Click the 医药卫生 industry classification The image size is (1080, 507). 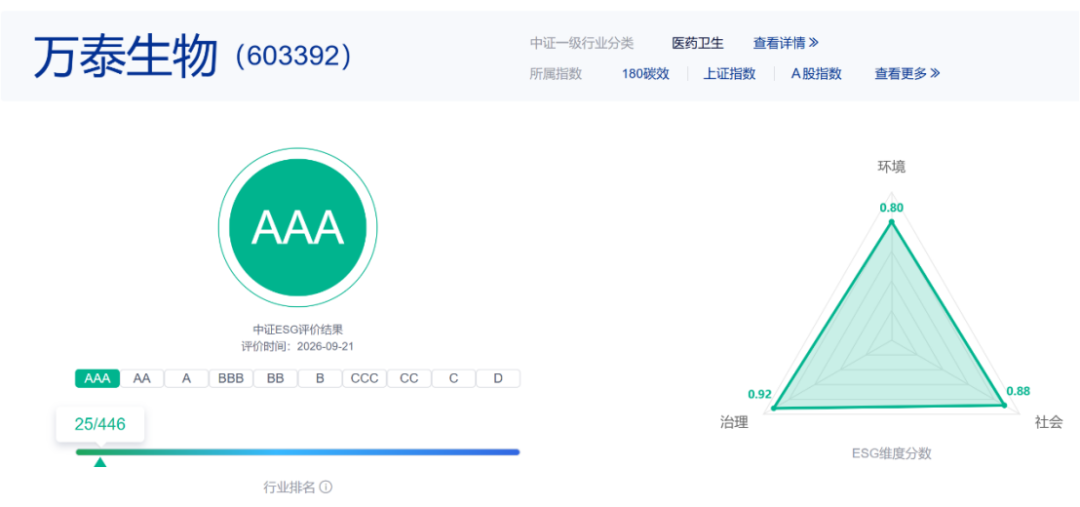click(x=698, y=43)
